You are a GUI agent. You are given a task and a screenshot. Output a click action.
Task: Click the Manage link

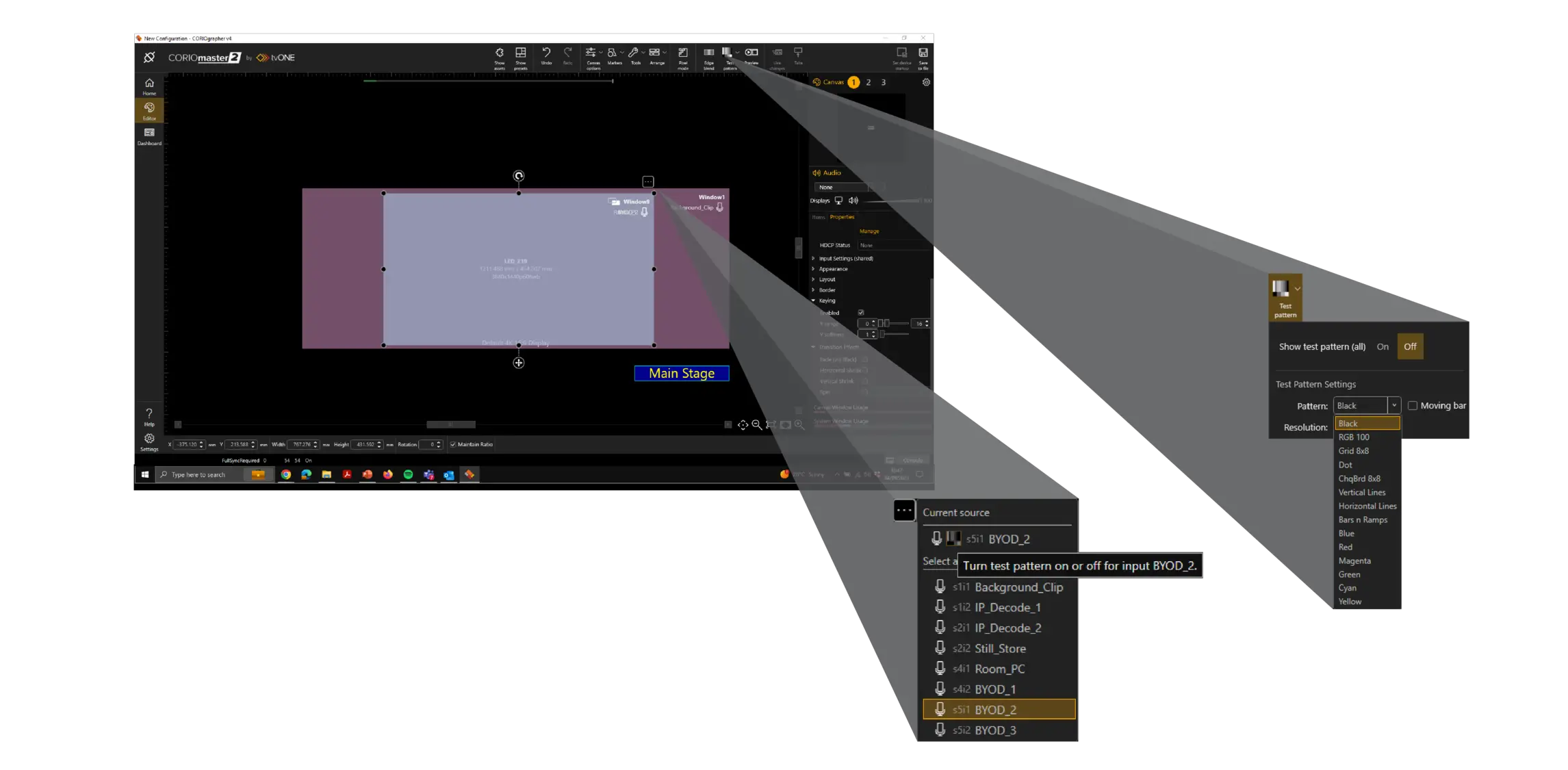point(869,231)
